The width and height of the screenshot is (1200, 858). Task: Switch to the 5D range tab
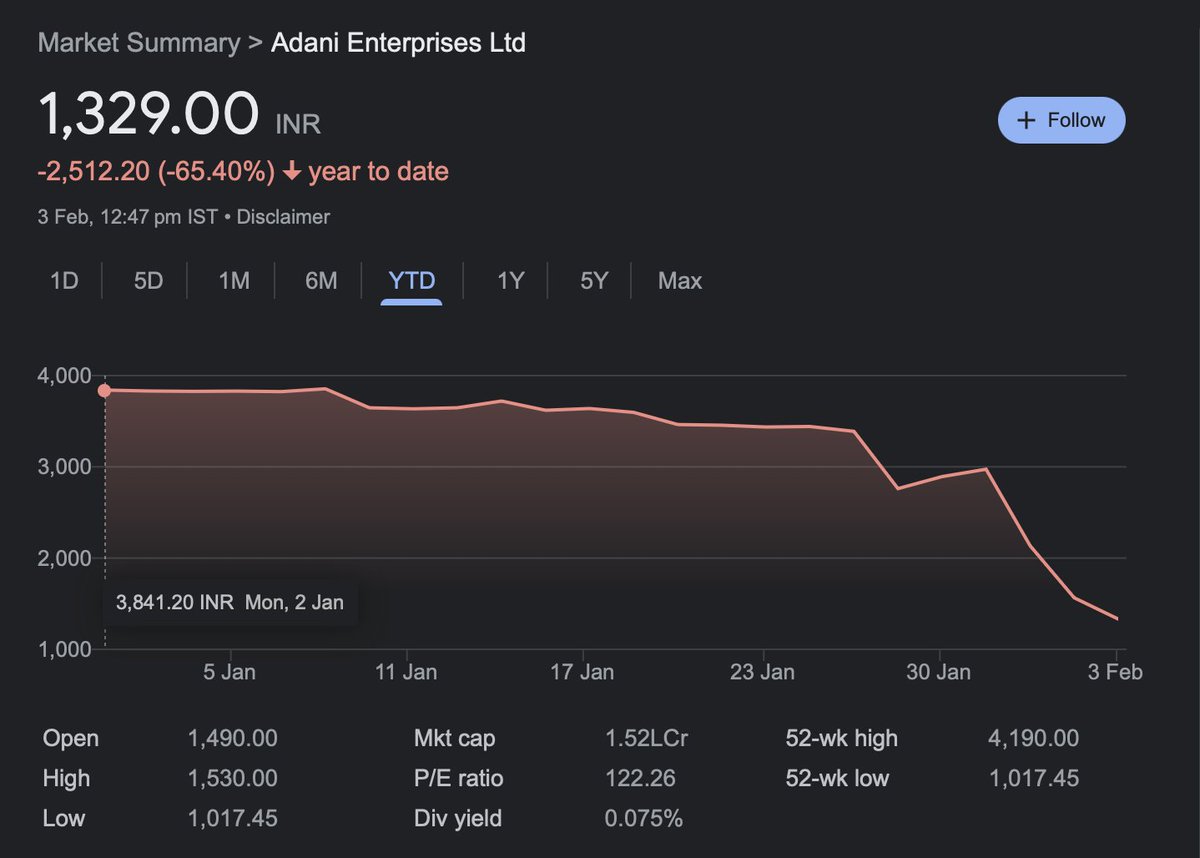click(148, 281)
